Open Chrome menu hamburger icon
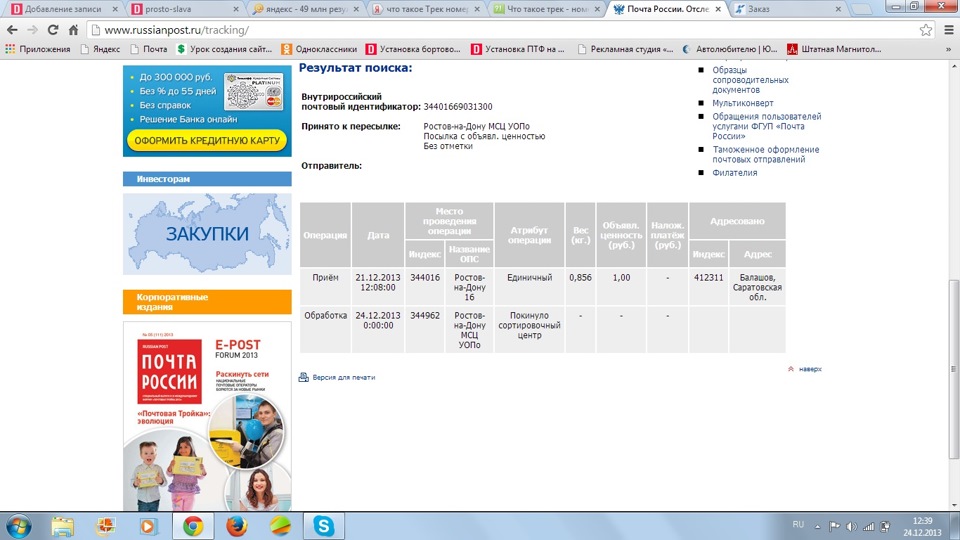960x540 pixels. tap(948, 29)
